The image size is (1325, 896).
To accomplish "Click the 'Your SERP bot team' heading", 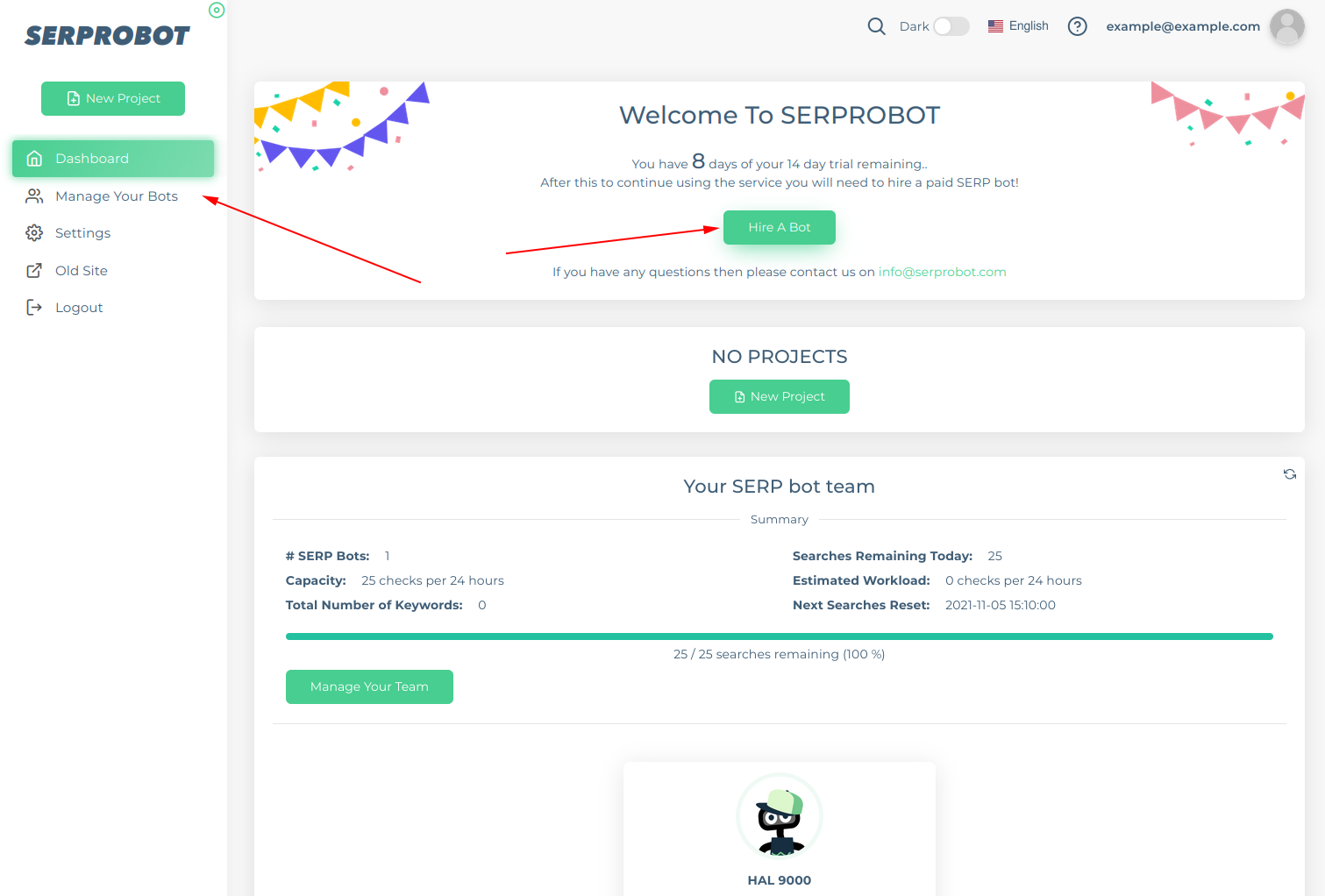I will click(780, 487).
